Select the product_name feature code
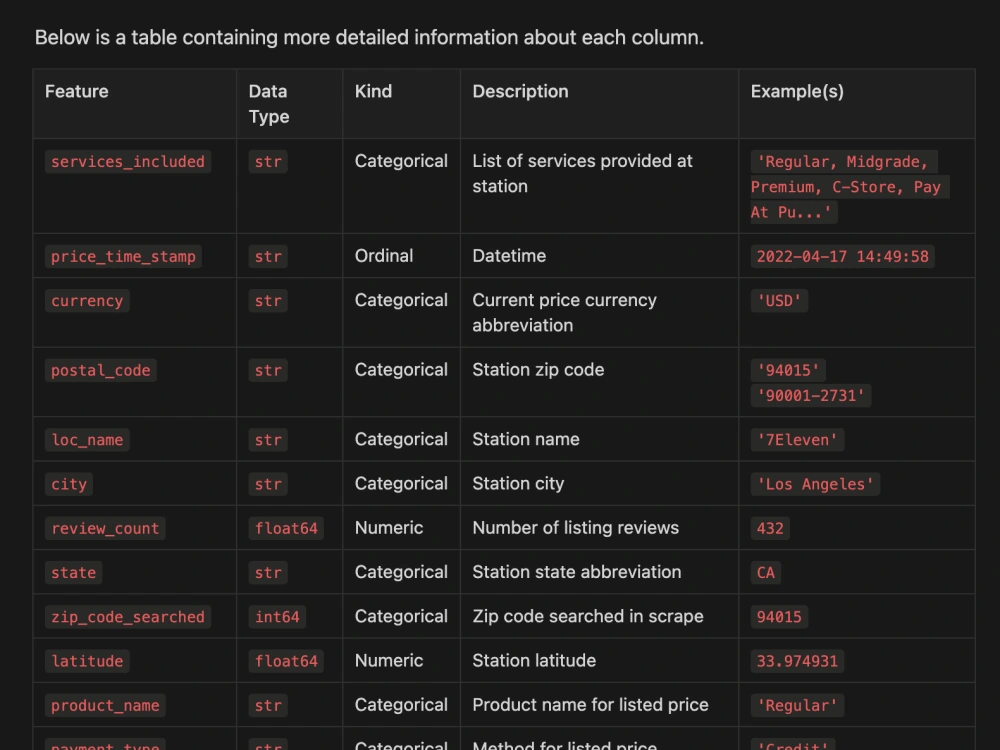Image resolution: width=1000 pixels, height=750 pixels. pos(105,705)
